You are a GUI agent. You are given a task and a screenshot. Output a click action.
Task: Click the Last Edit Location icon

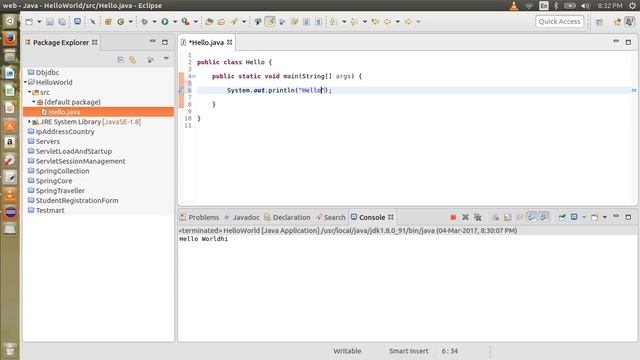tap(375, 22)
